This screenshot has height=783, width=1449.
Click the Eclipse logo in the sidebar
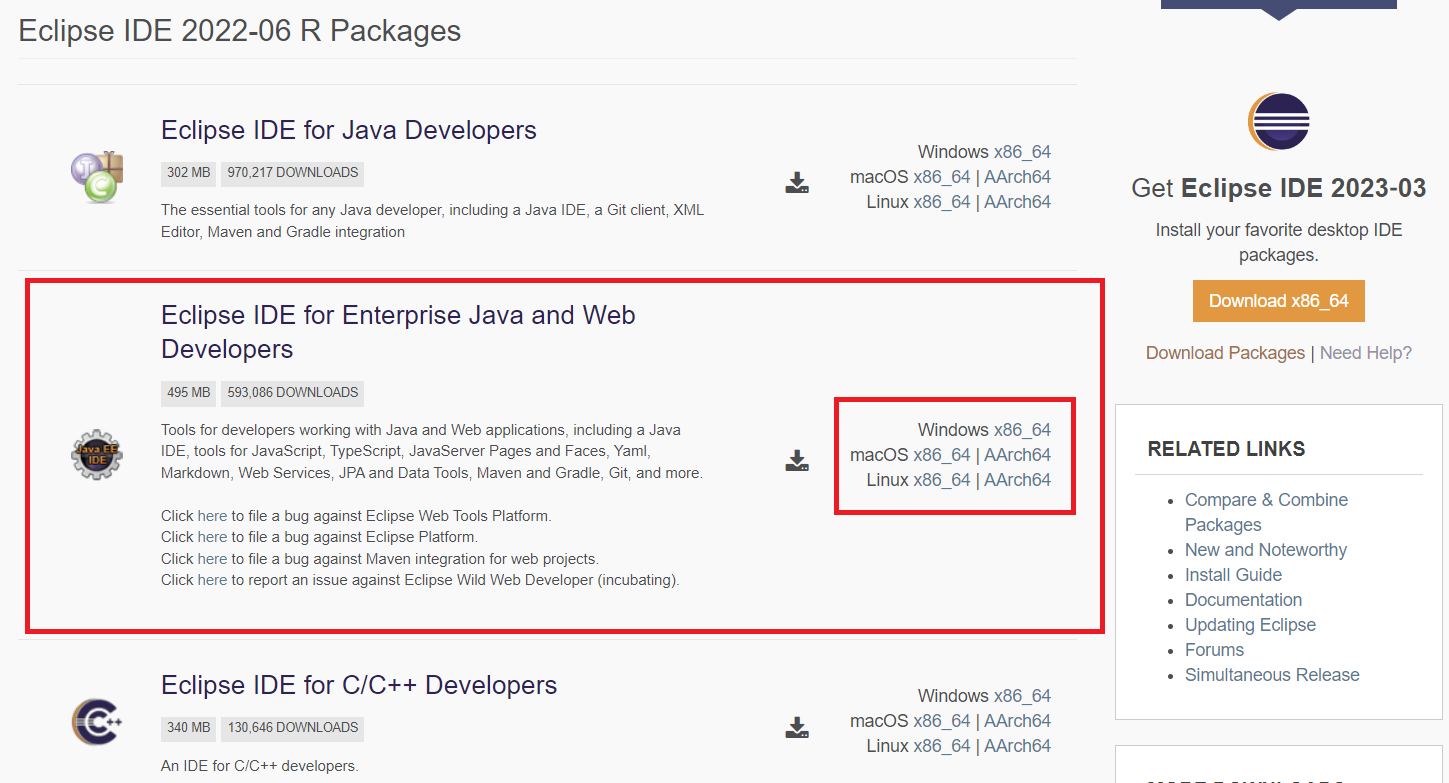(x=1278, y=122)
